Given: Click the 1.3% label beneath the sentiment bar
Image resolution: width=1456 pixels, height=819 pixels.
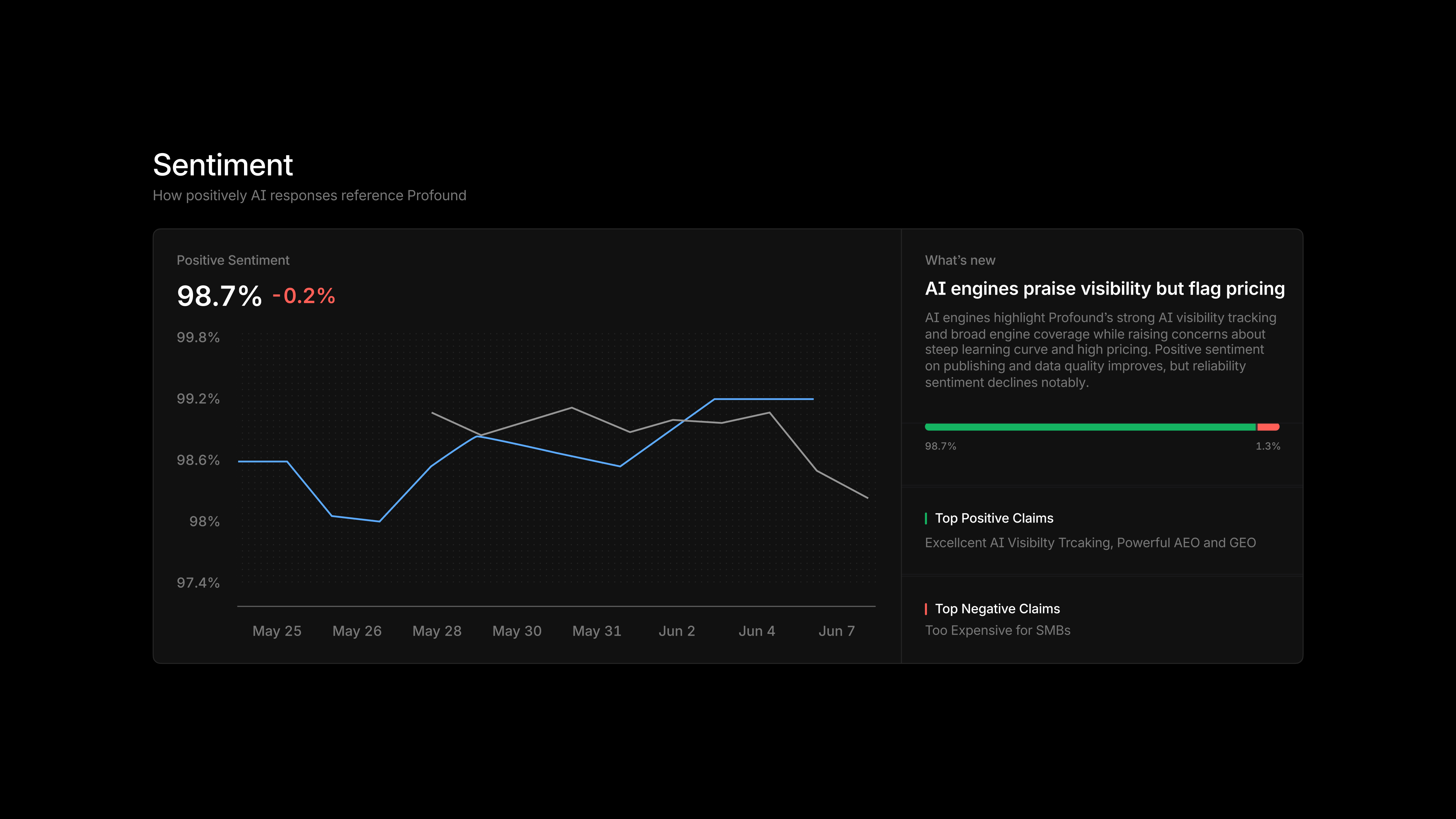Looking at the screenshot, I should coord(1268,446).
